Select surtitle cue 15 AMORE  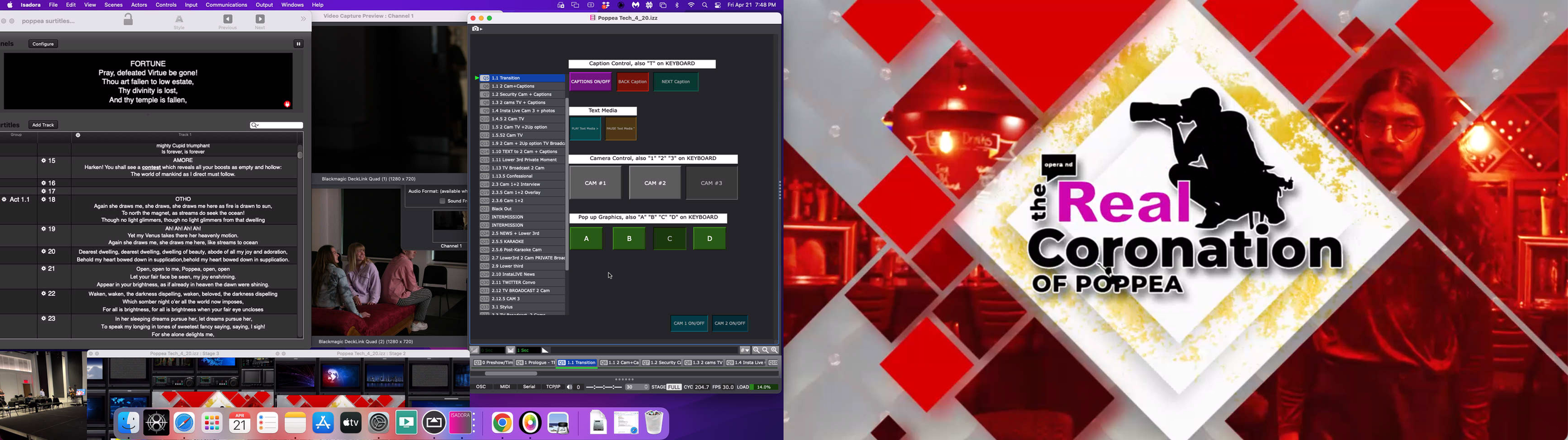(183, 168)
